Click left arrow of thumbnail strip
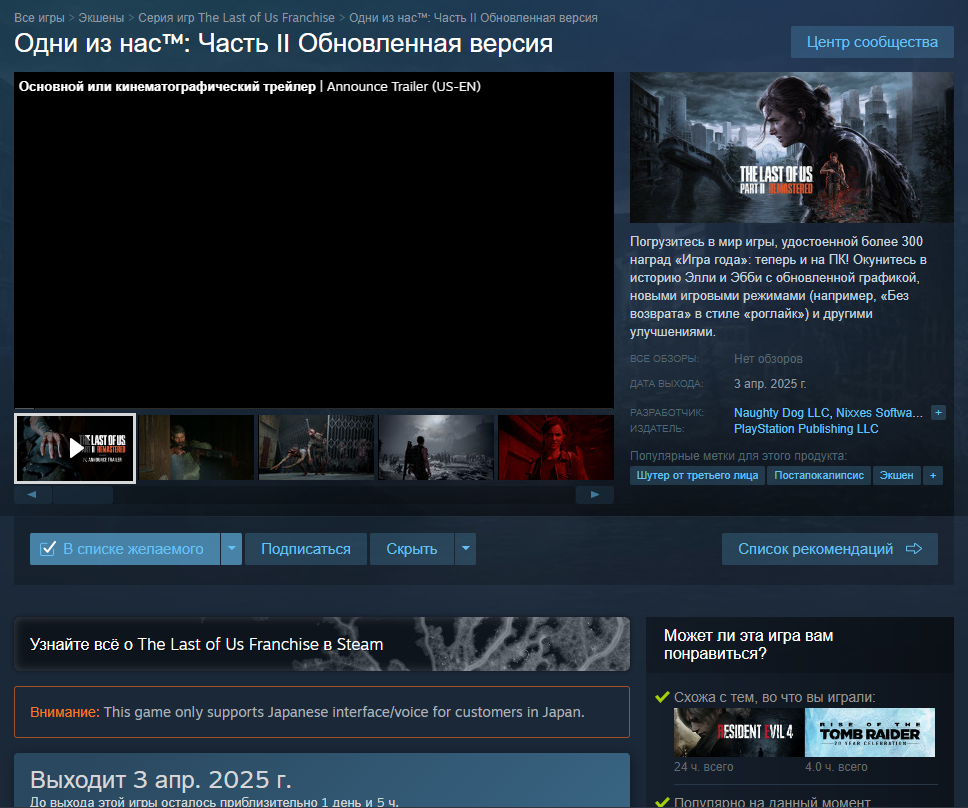 click(x=32, y=494)
